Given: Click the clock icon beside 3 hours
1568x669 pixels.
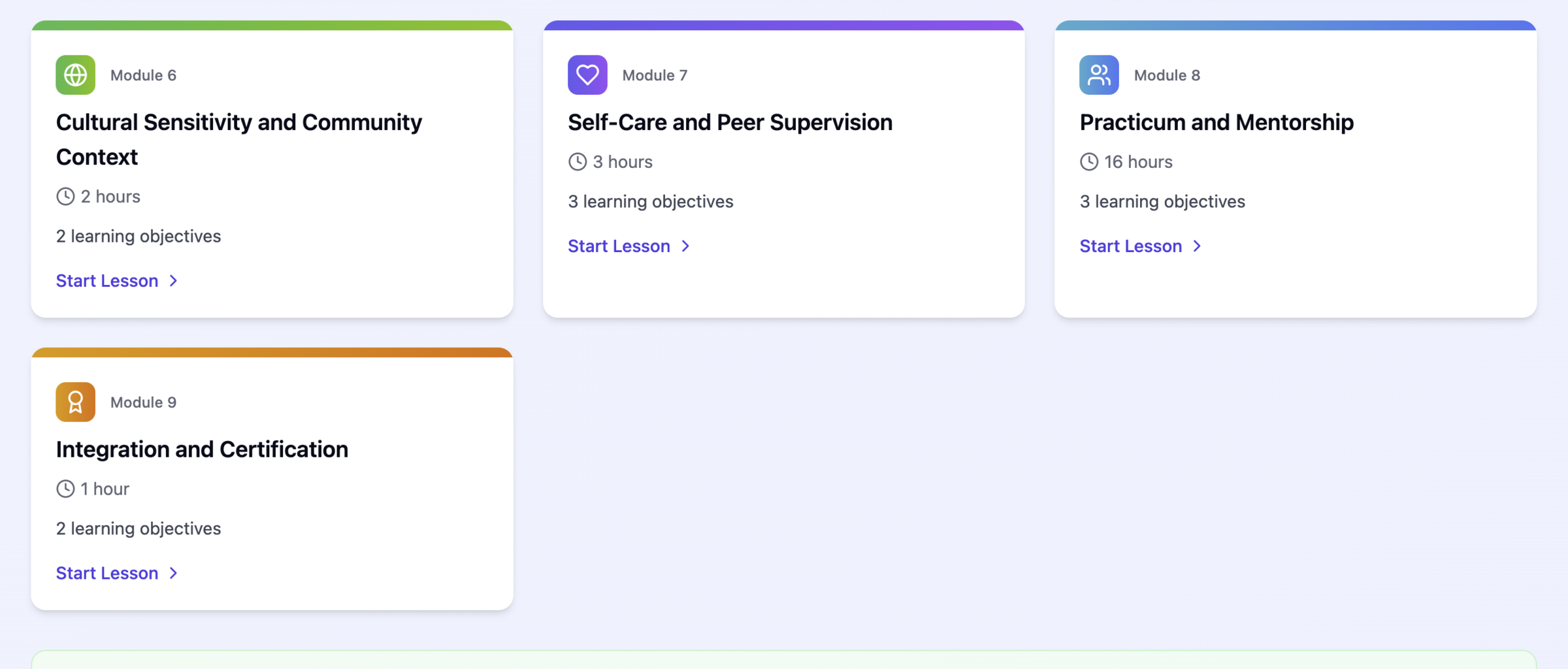Looking at the screenshot, I should [578, 161].
